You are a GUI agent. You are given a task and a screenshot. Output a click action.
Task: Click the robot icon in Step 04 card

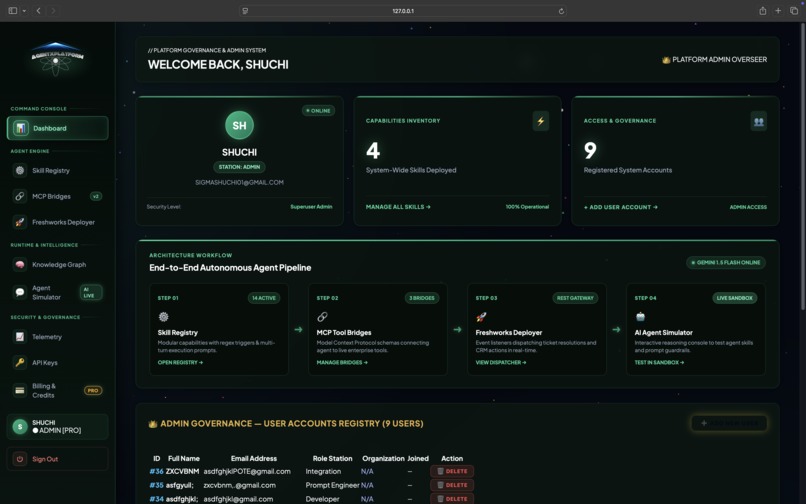coord(640,317)
